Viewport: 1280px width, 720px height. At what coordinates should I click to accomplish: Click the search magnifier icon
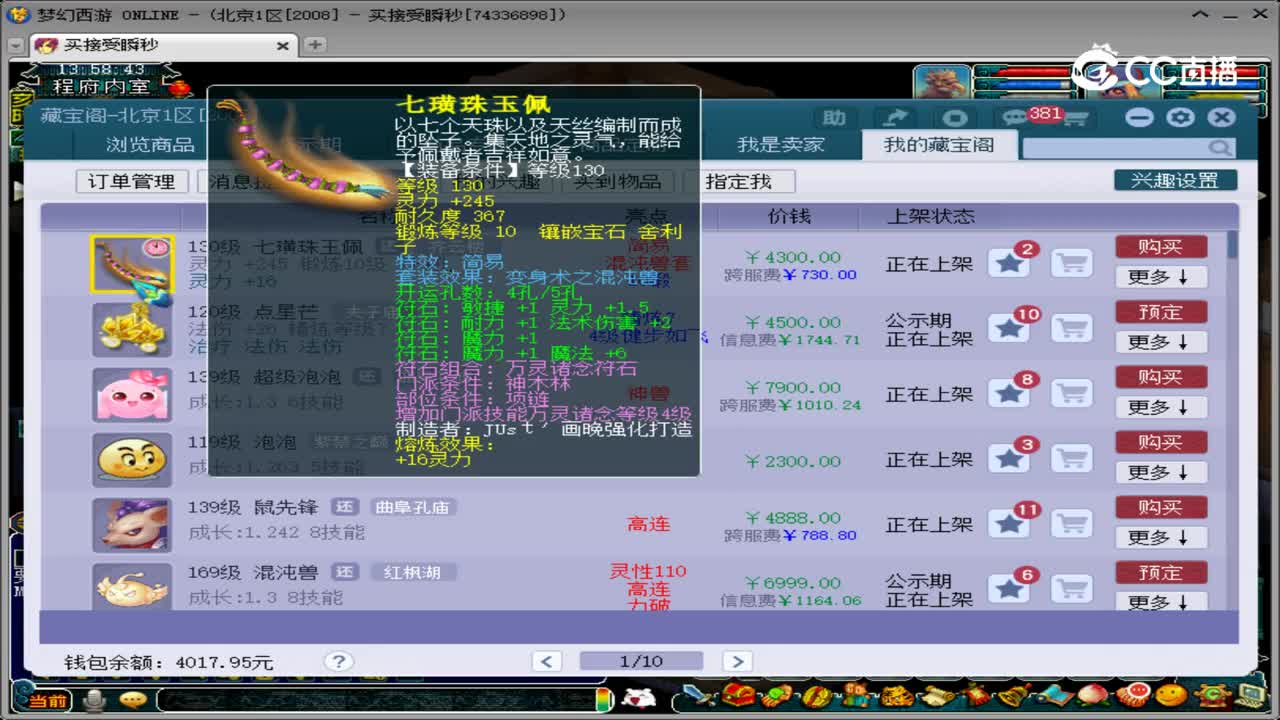click(1220, 147)
